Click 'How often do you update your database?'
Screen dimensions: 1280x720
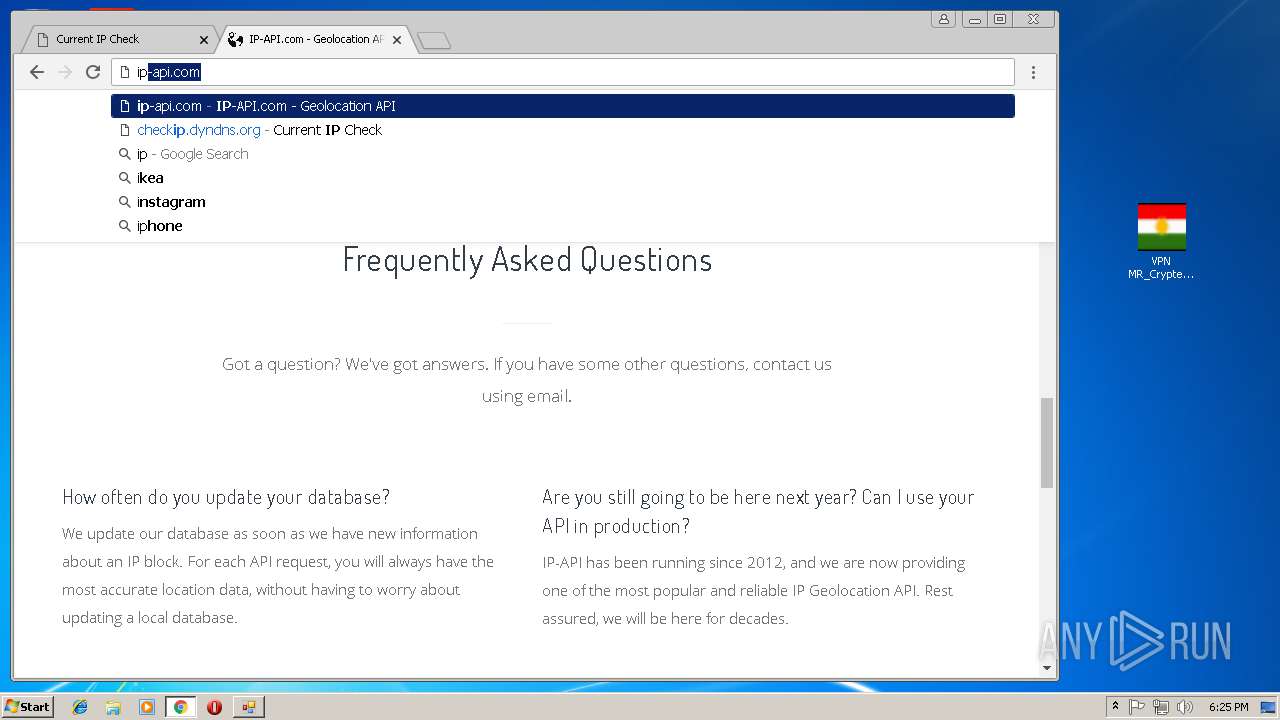coord(226,497)
